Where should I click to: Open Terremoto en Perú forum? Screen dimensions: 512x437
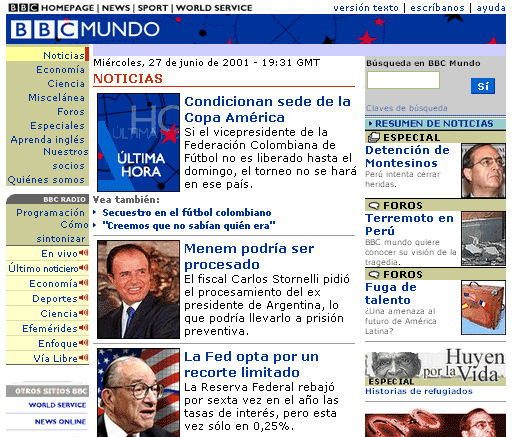pos(409,224)
